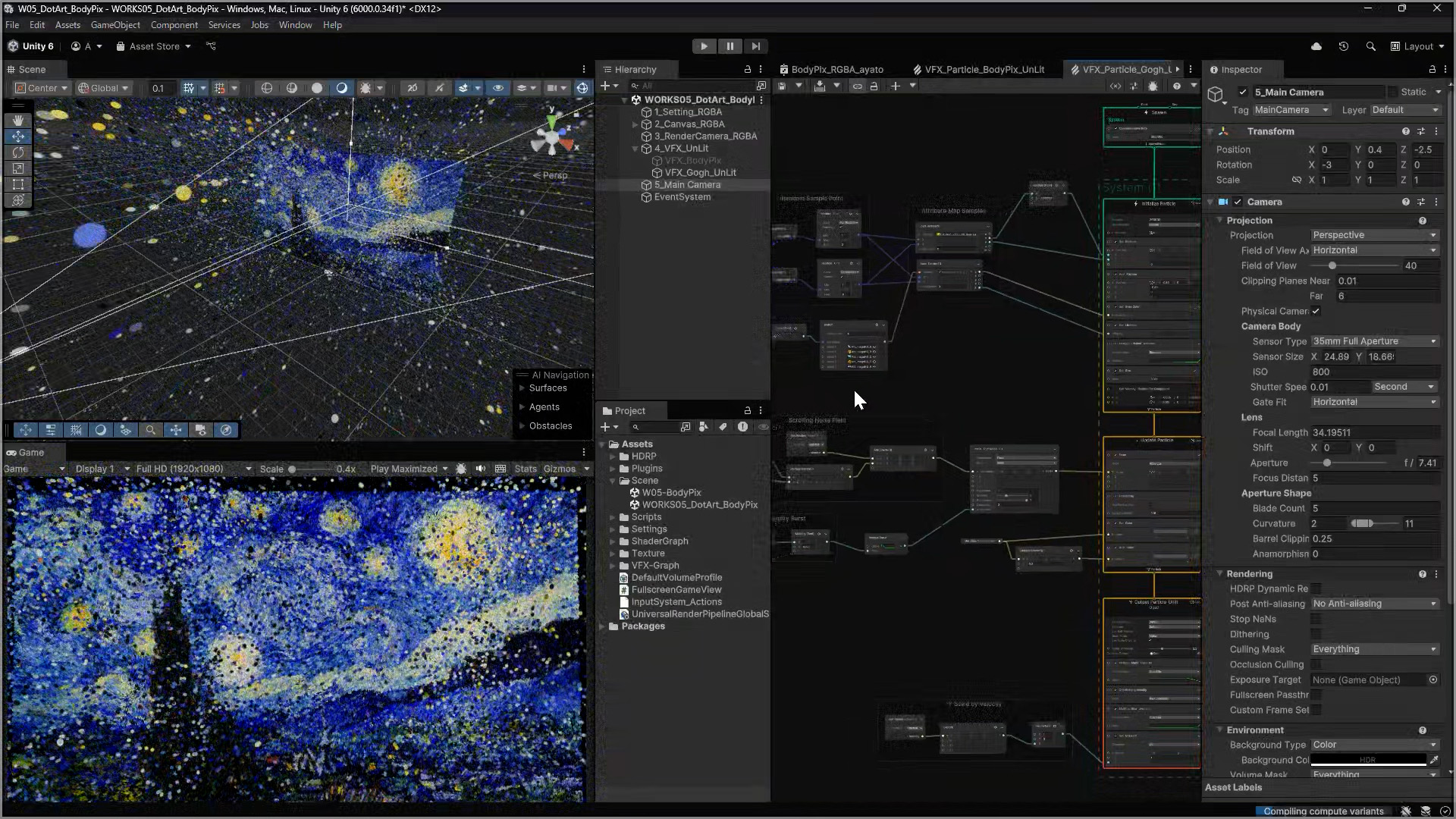The height and width of the screenshot is (819, 1456).
Task: Expand the 2_Canvas_RGBA hierarchy item
Action: coord(635,124)
